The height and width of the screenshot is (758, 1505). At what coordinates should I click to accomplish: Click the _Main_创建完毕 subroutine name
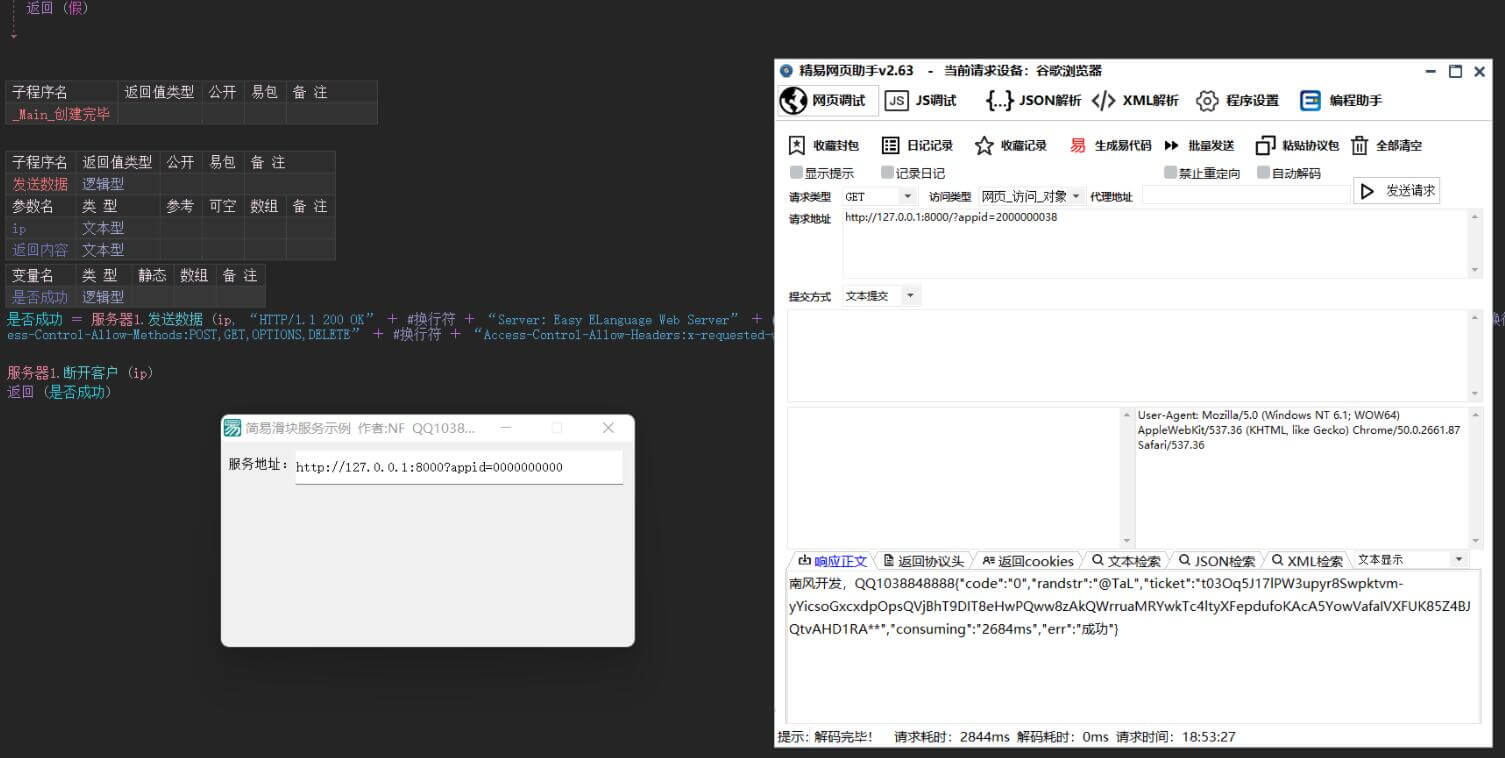(61, 114)
